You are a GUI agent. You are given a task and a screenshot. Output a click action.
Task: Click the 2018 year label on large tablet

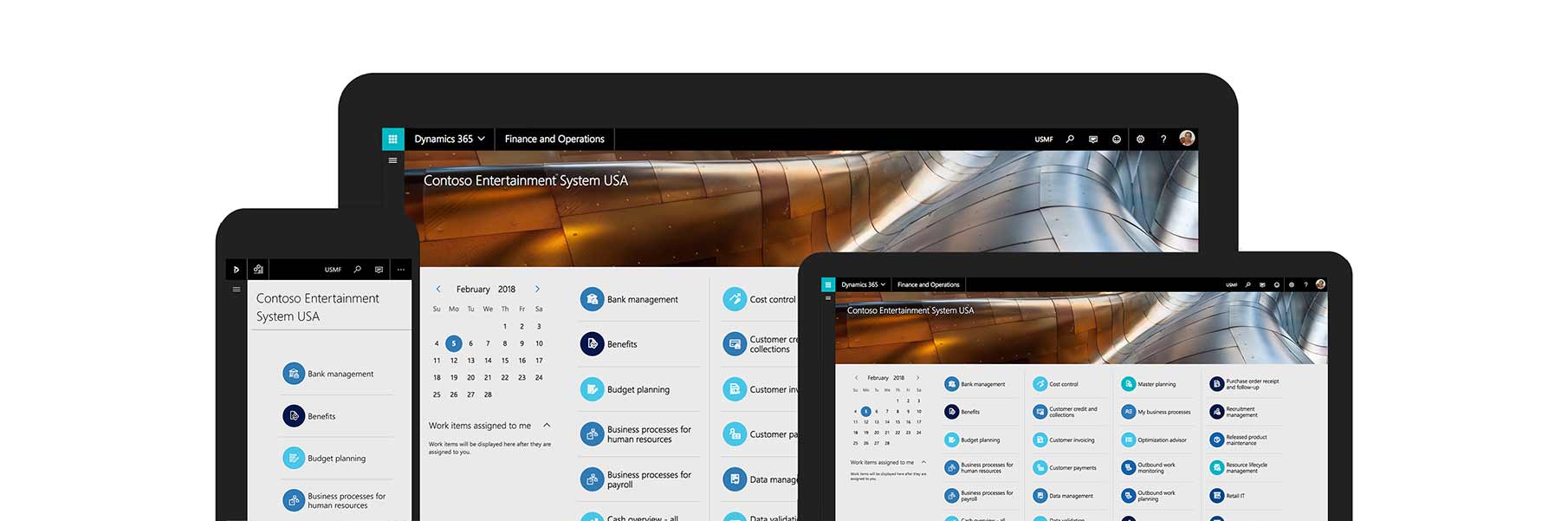coord(507,290)
